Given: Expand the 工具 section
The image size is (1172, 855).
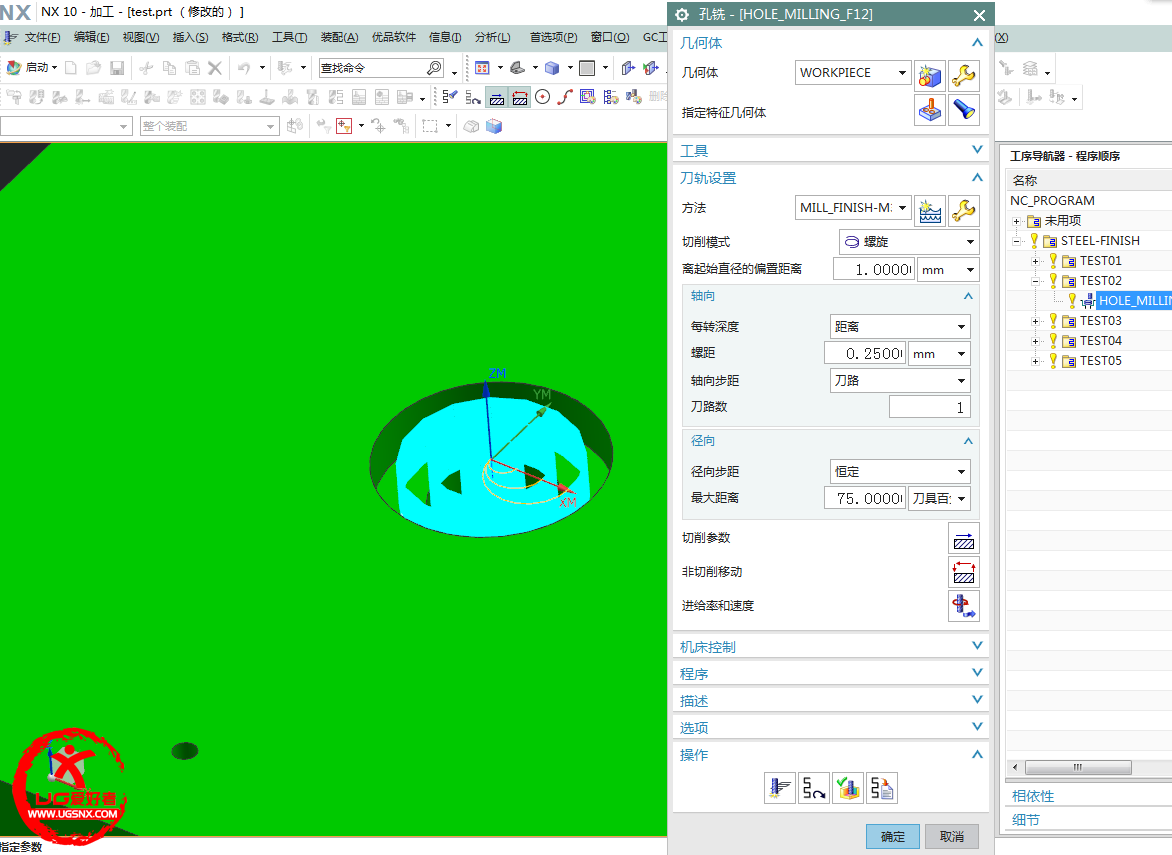Looking at the screenshot, I should [976, 149].
